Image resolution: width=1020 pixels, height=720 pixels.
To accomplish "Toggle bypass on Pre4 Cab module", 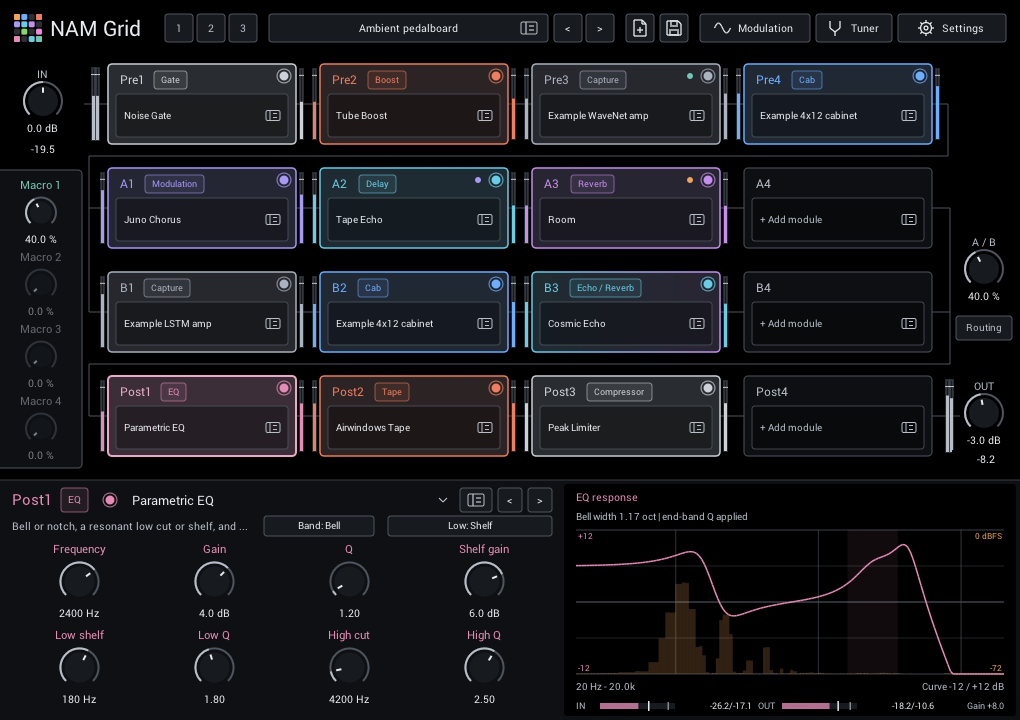I will click(920, 76).
